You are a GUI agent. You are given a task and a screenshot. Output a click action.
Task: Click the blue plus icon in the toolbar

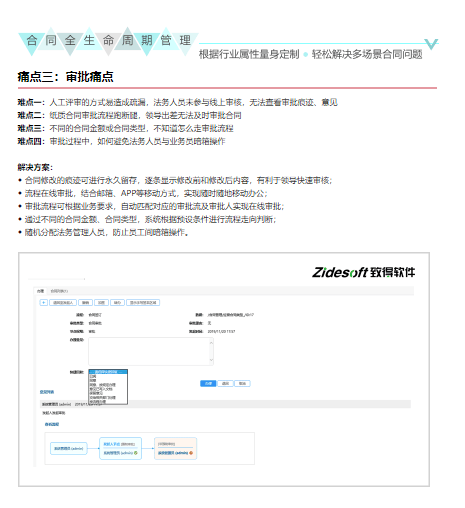coord(43,303)
